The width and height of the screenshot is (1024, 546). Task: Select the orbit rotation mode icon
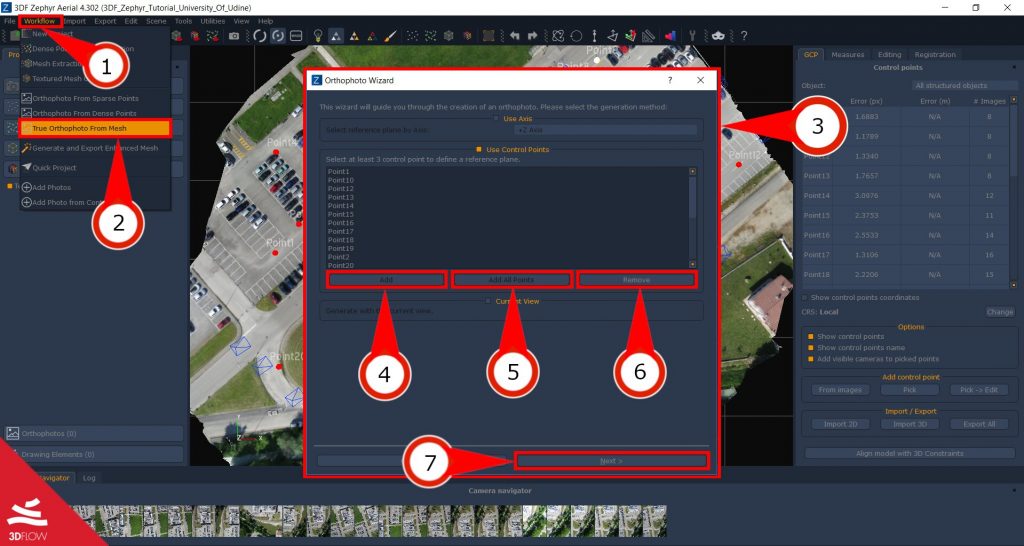click(278, 36)
